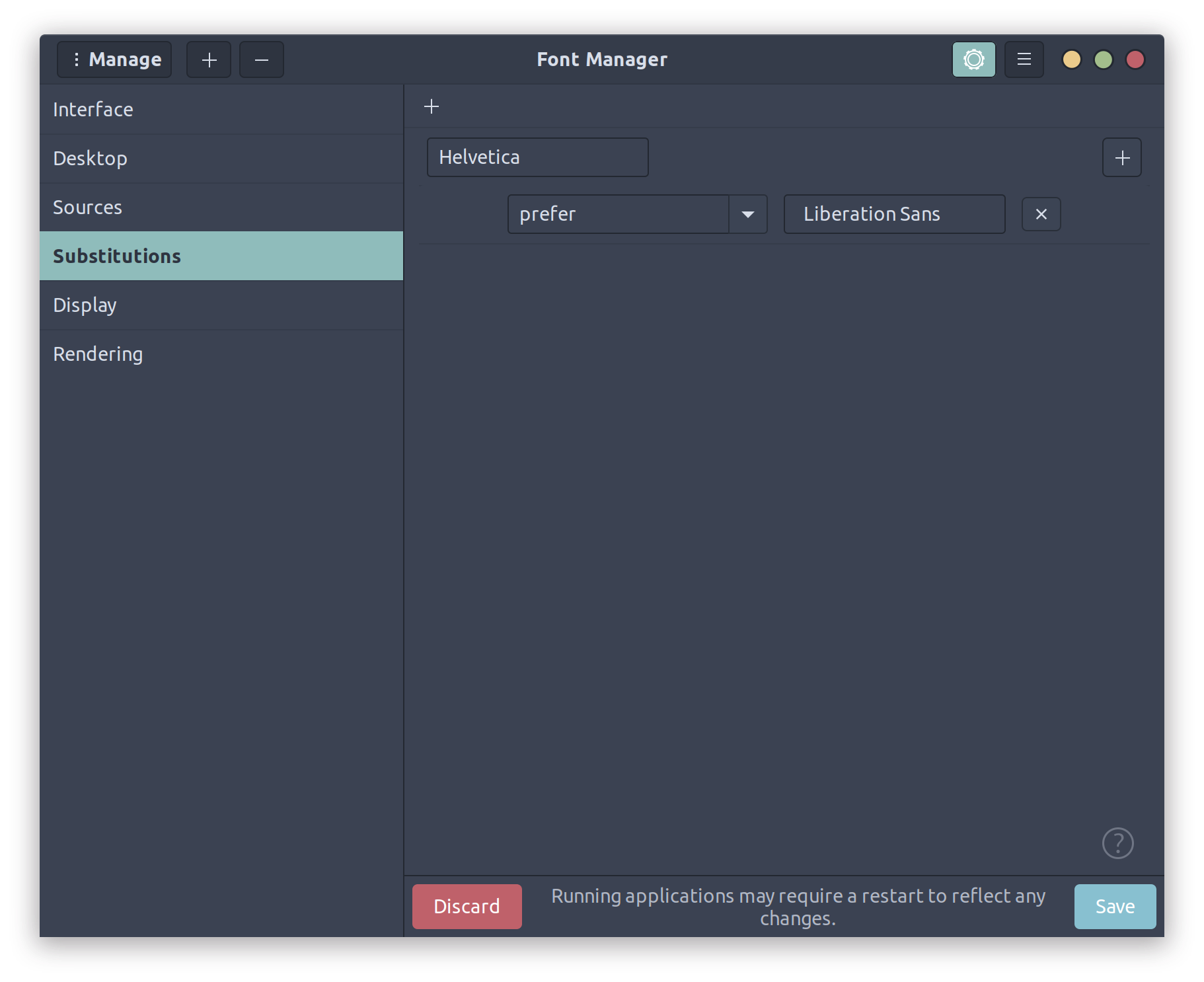This screenshot has height=982, width=1204.
Task: Discard the substitution changes
Action: tap(467, 907)
